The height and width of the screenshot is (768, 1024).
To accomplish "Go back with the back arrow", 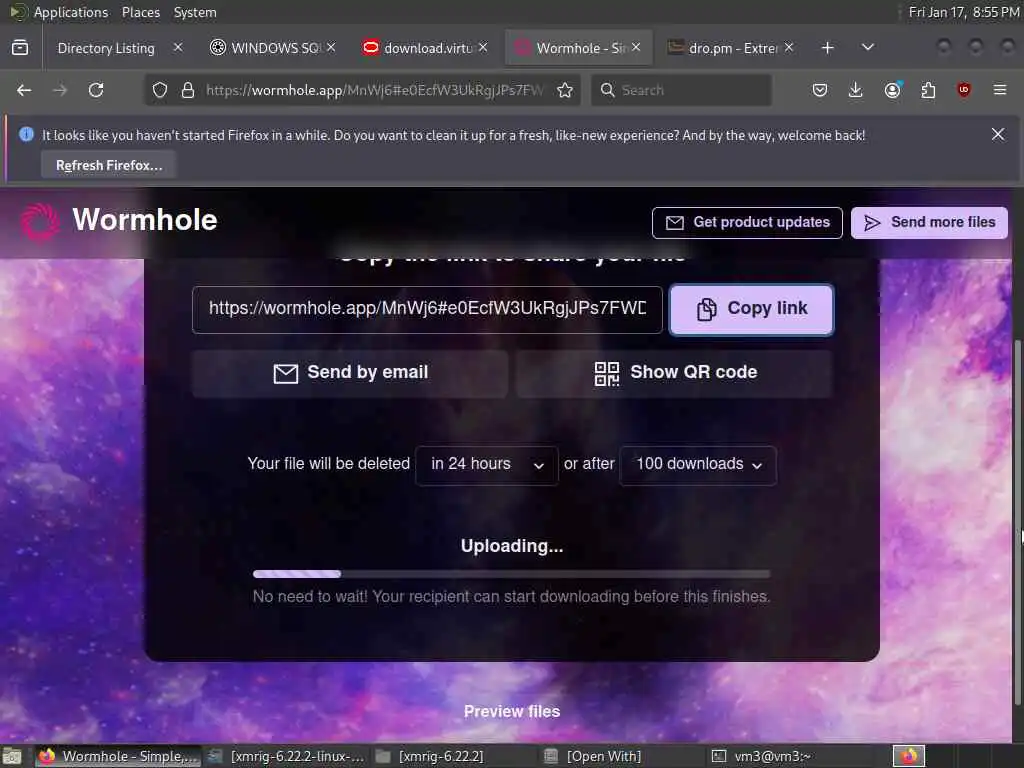I will [x=24, y=90].
